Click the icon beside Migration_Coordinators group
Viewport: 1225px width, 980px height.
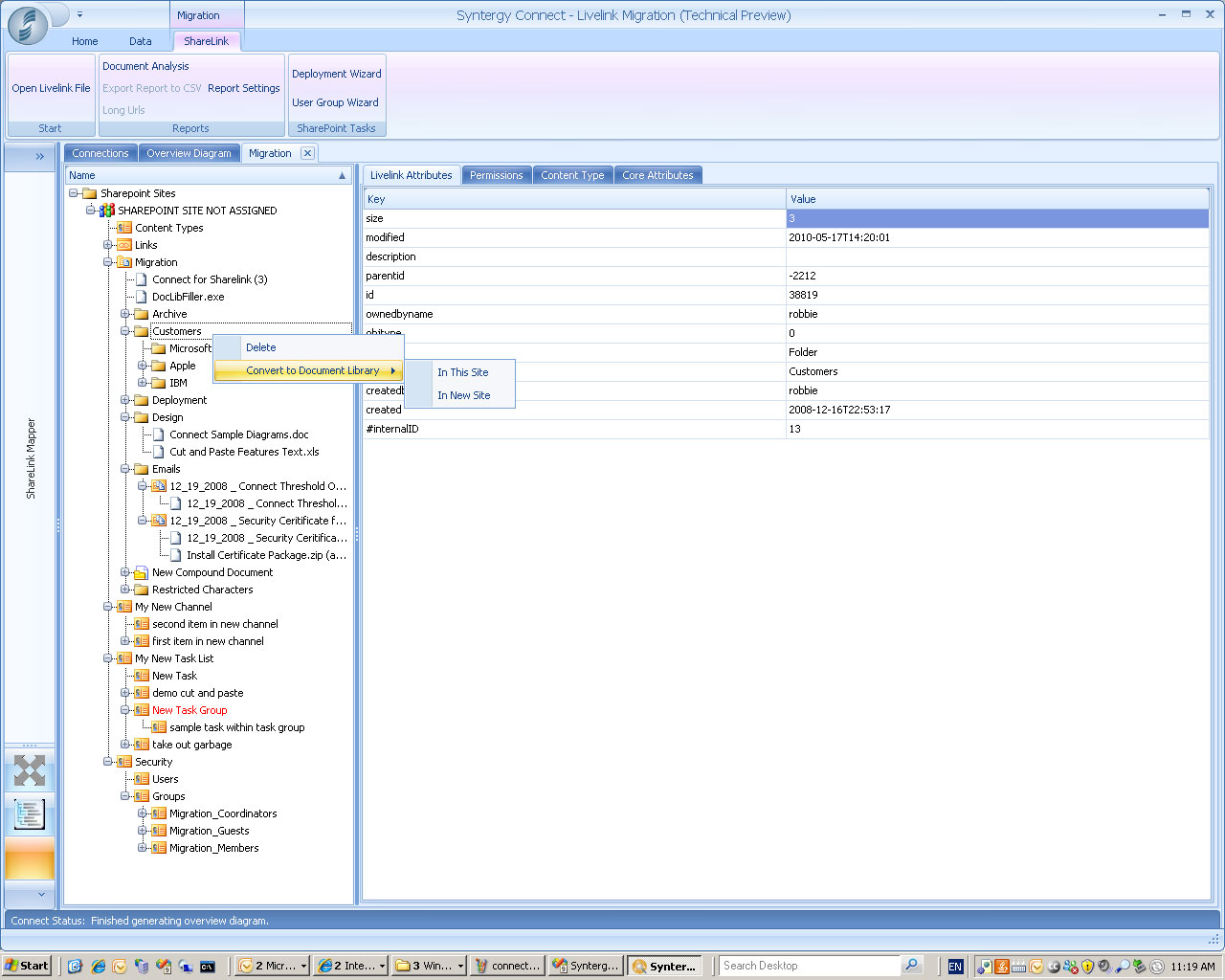(159, 813)
